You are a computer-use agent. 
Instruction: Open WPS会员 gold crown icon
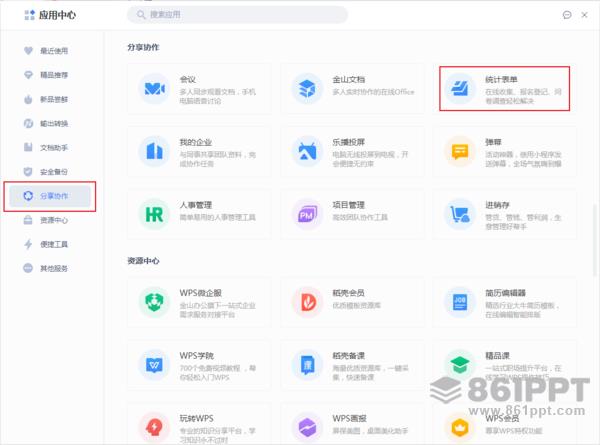point(460,427)
